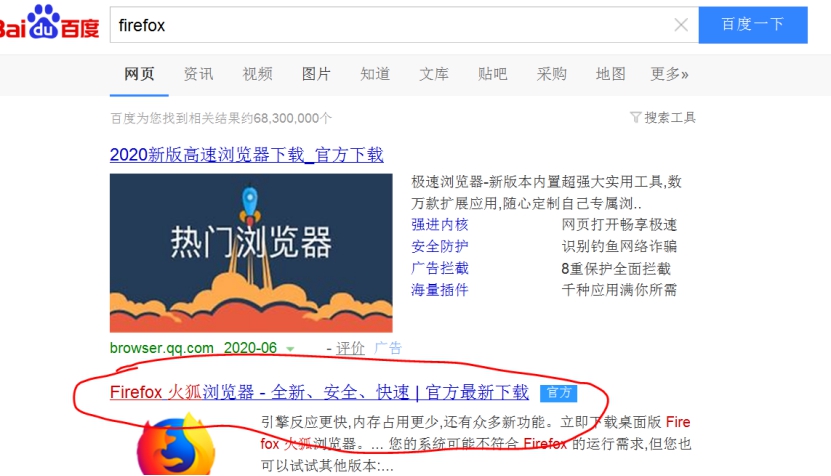
Task: Open the 视频 tab
Action: pos(258,74)
